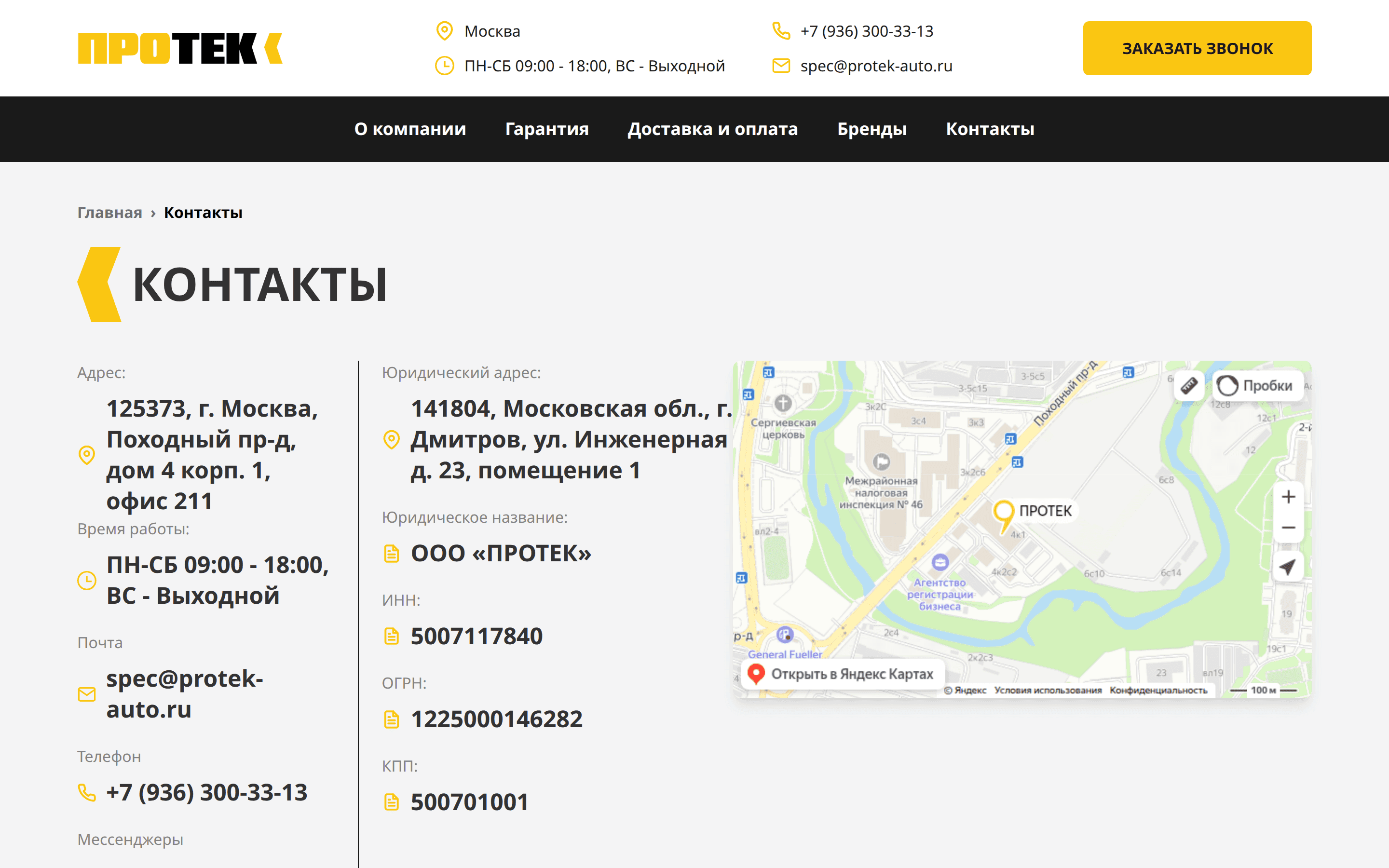This screenshot has width=1389, height=868.
Task: Zoom in on the map with plus button
Action: pos(1288,497)
